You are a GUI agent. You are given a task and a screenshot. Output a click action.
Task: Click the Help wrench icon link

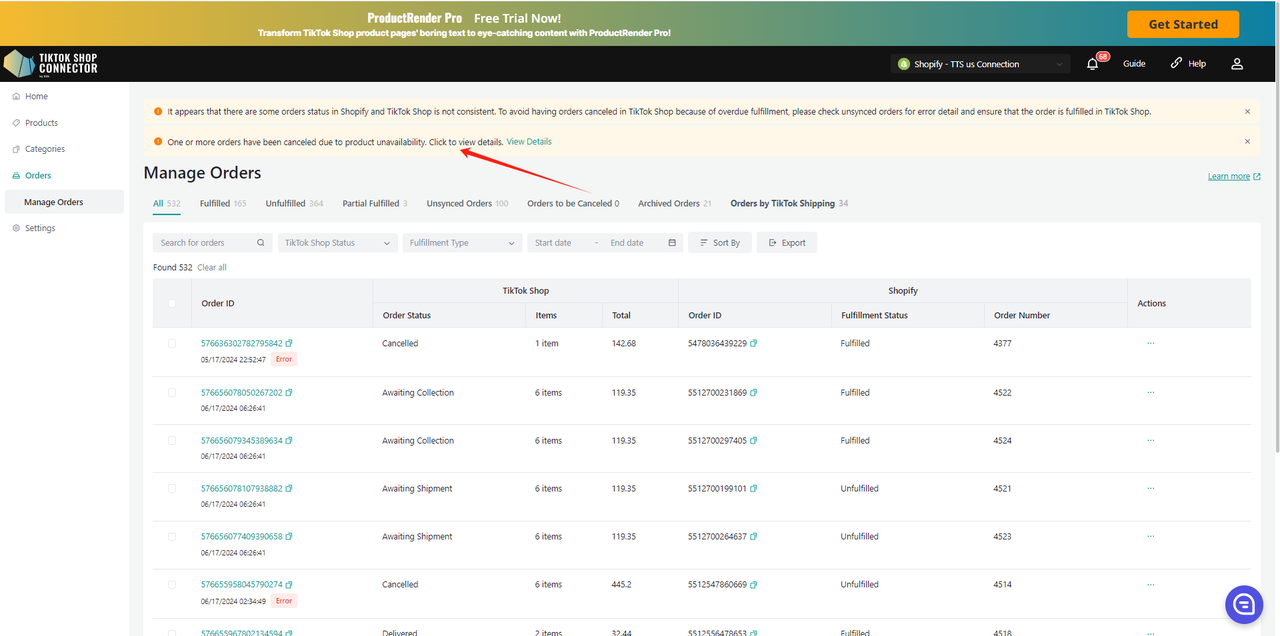1188,63
